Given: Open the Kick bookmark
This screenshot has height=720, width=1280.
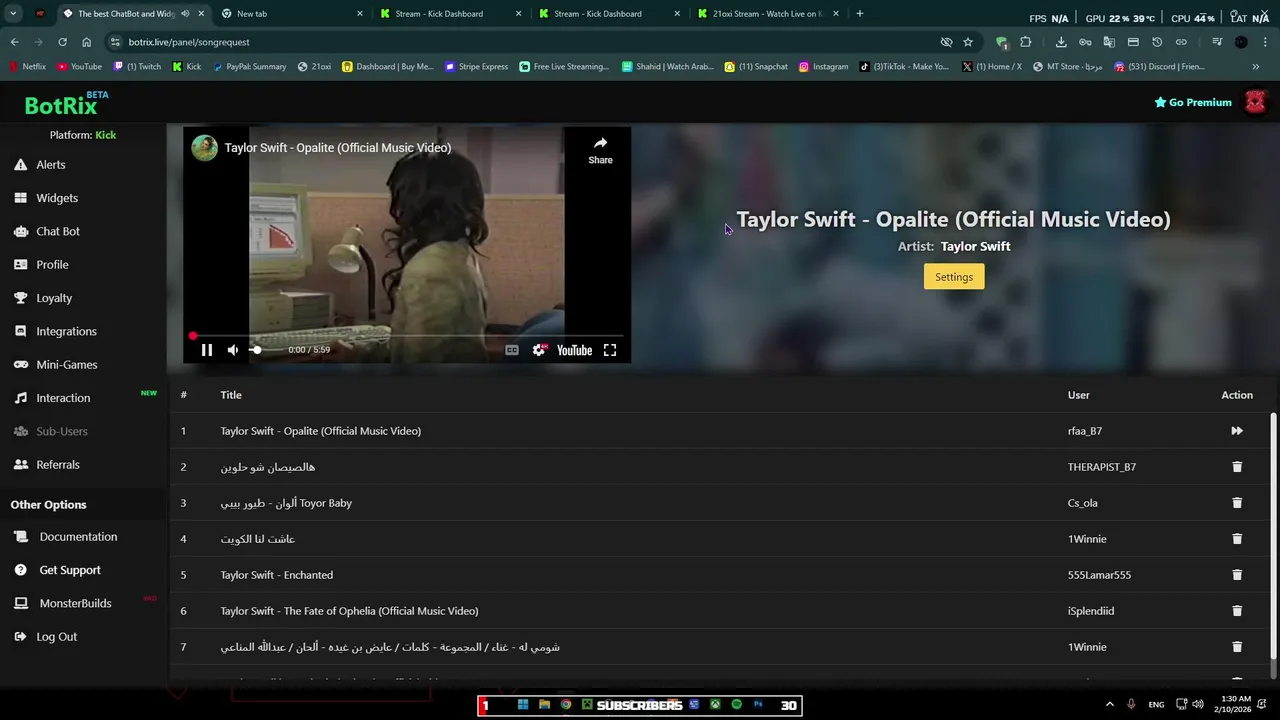Looking at the screenshot, I should [x=187, y=67].
